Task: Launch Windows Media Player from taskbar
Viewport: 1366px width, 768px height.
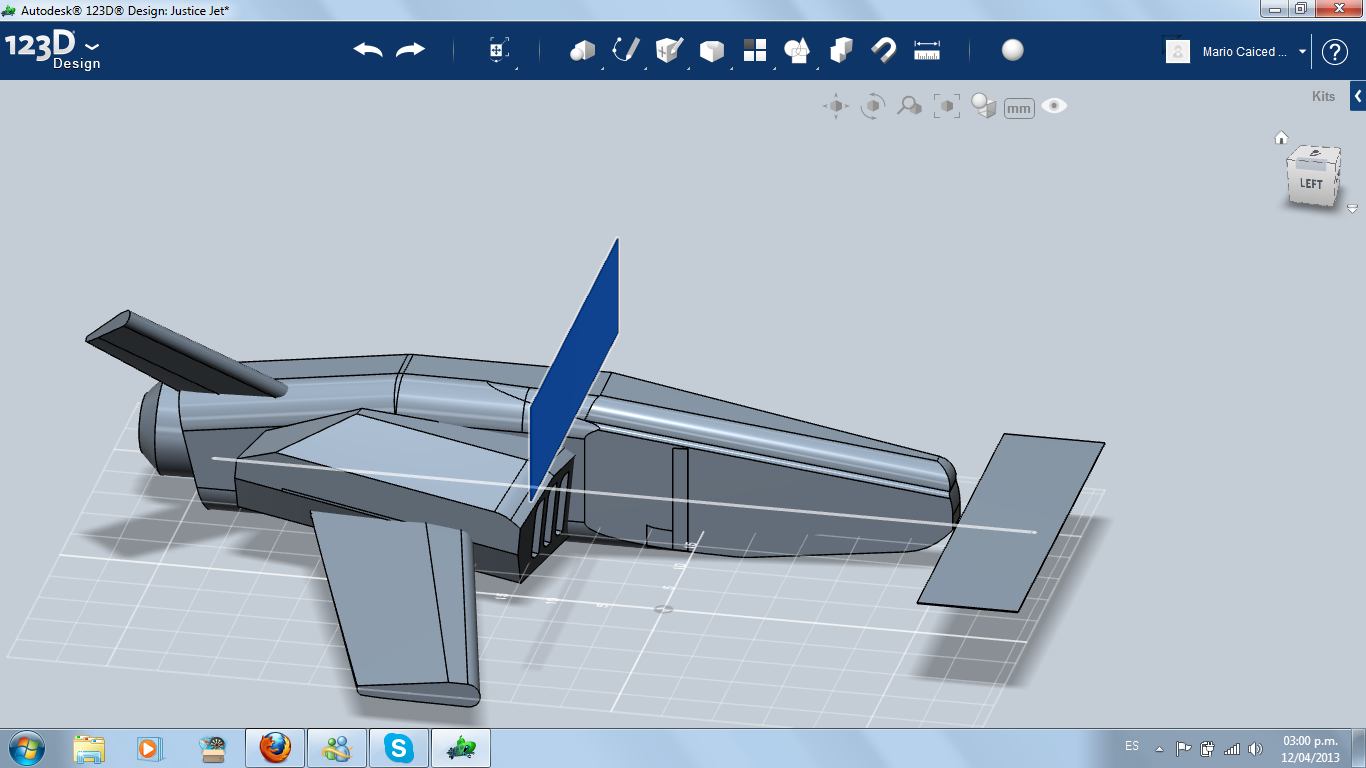Action: coord(150,748)
